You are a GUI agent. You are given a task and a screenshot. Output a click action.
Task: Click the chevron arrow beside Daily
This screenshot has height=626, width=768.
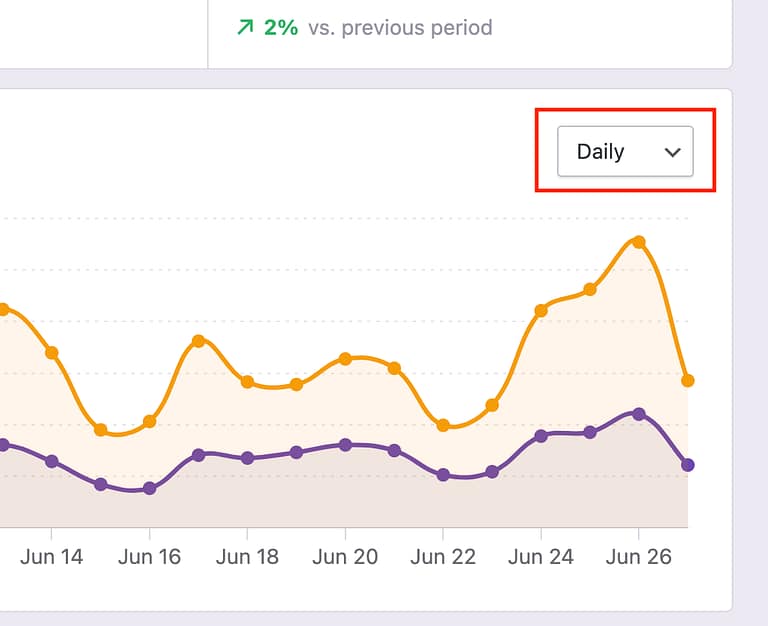673,152
